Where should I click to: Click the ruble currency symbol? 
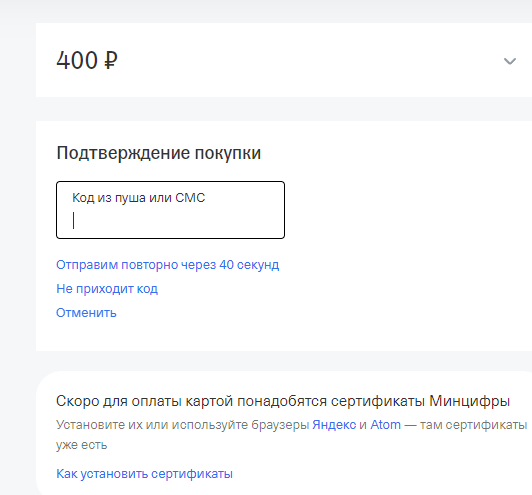[x=111, y=60]
